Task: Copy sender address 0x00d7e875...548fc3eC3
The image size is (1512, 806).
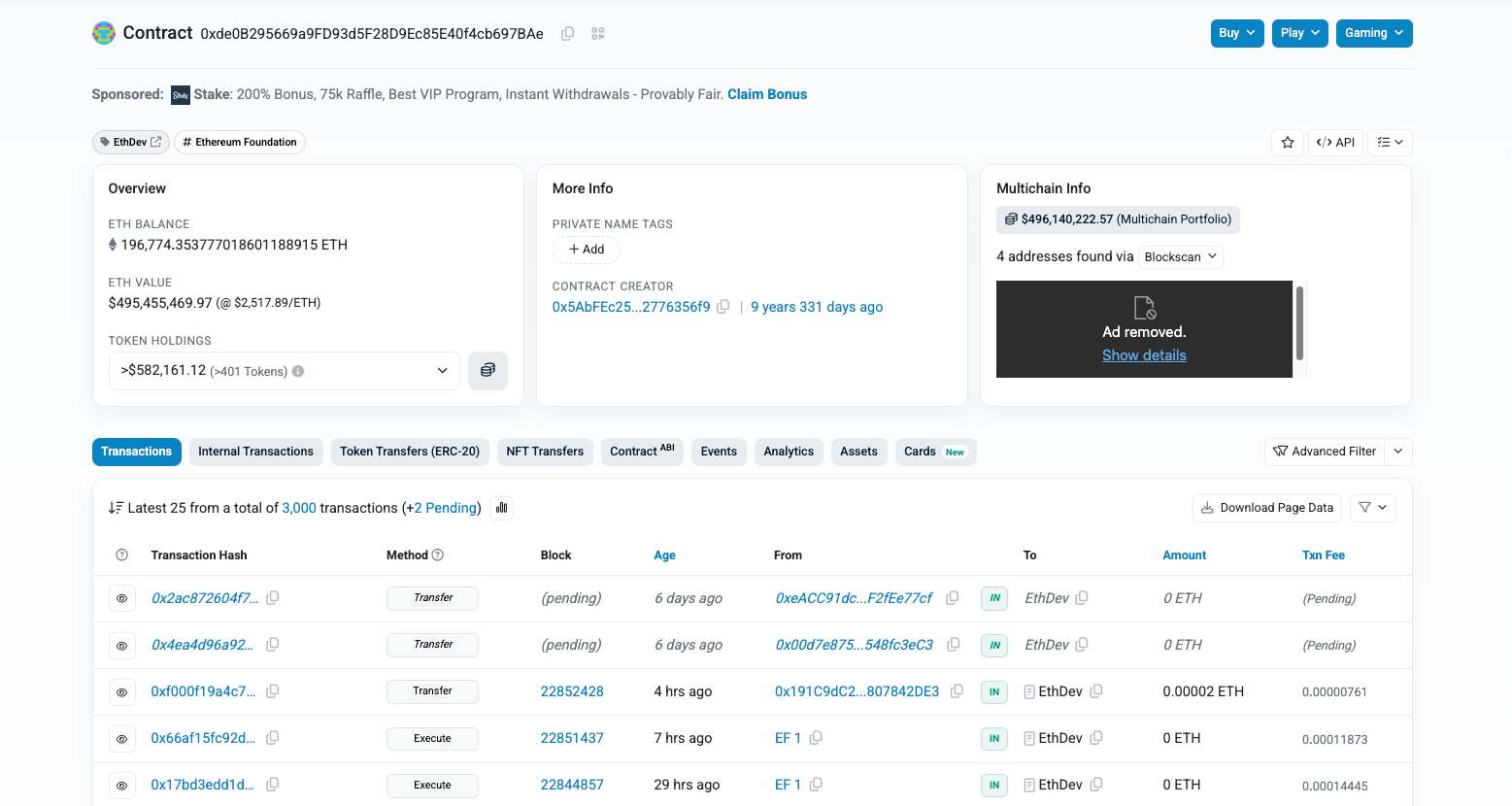Action: 954,645
